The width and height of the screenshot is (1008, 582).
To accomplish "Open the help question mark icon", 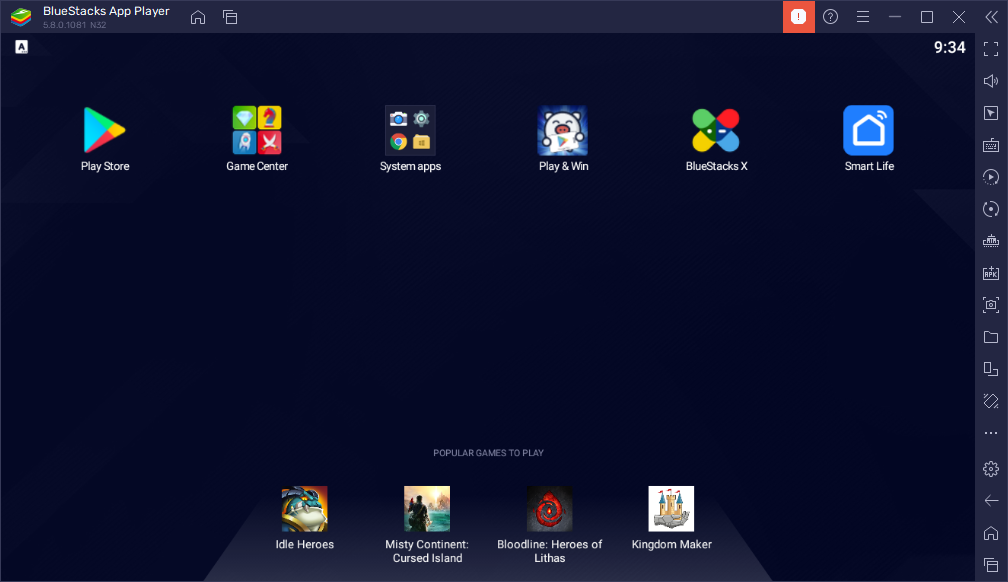I will point(830,17).
